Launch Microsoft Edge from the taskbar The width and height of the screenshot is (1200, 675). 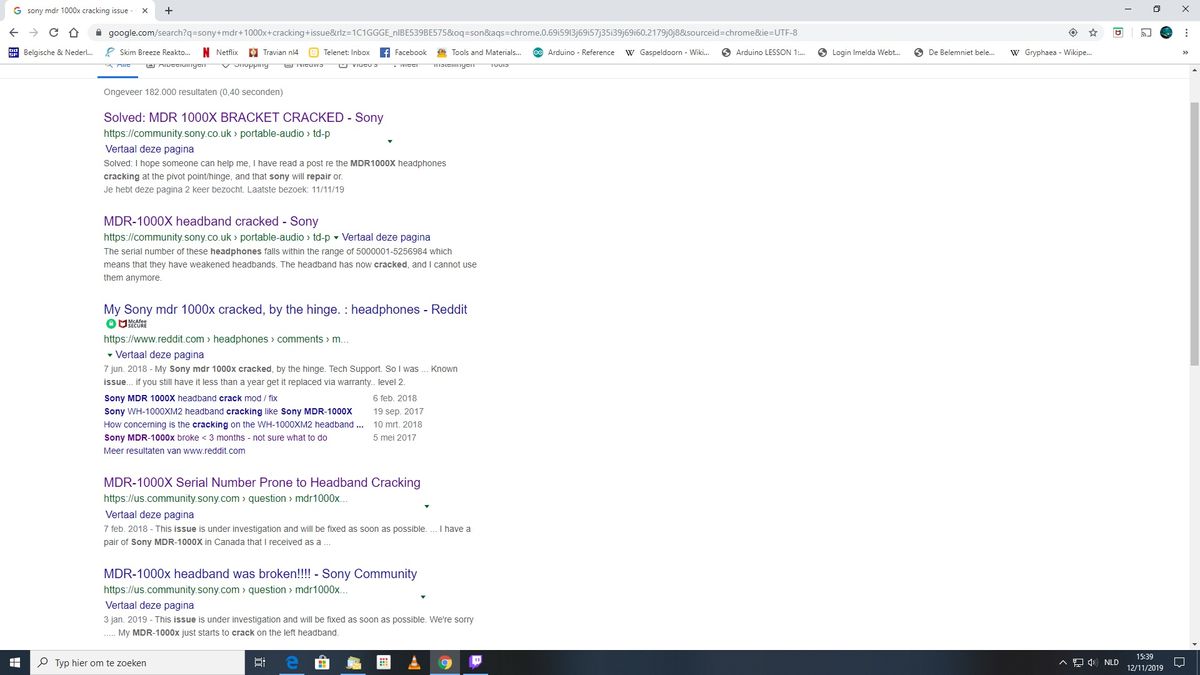292,662
